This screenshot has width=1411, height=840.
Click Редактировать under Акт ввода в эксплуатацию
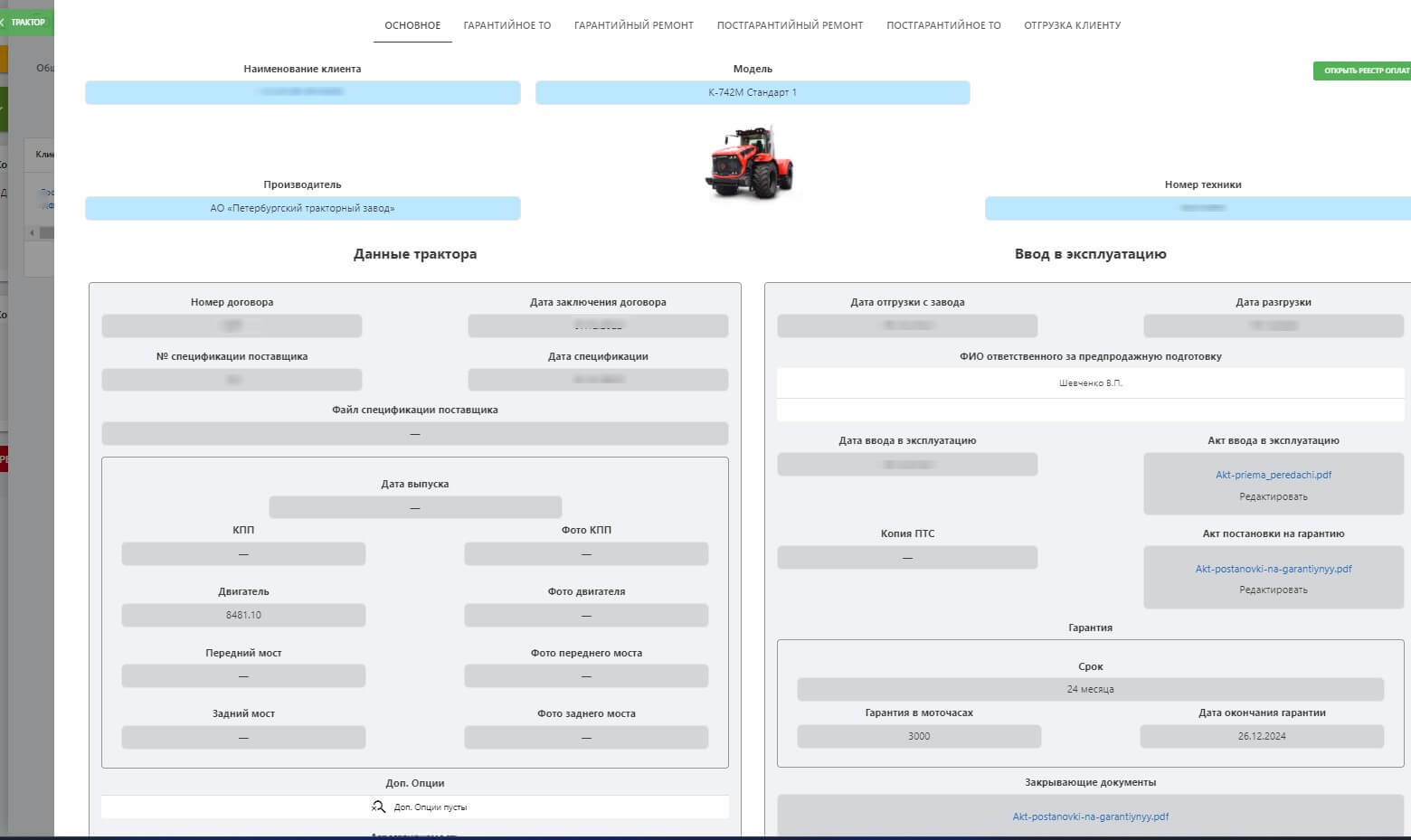pyautogui.click(x=1273, y=496)
